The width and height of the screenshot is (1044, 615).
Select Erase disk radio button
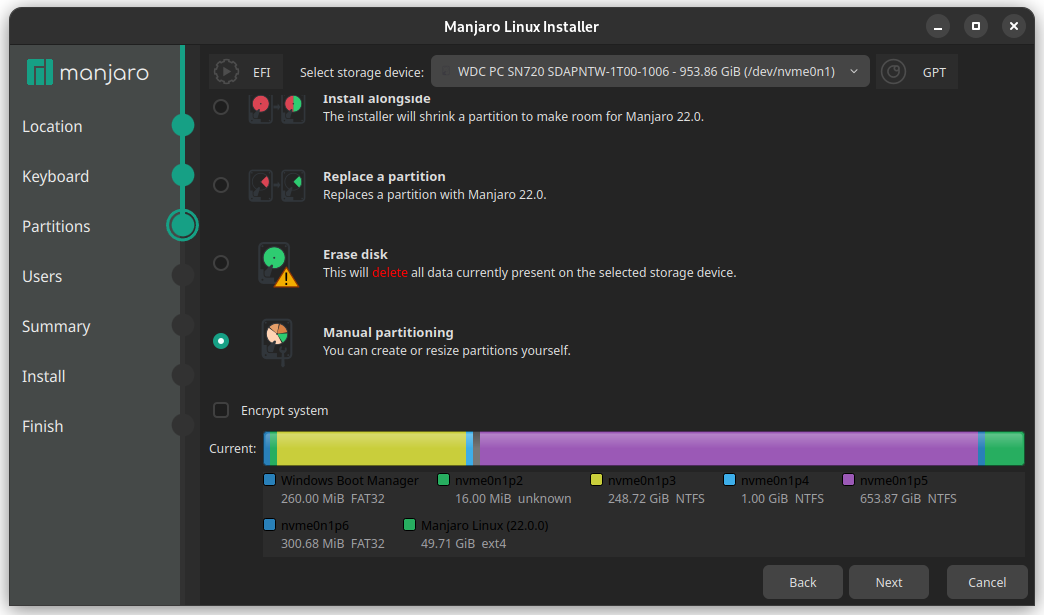(x=221, y=263)
